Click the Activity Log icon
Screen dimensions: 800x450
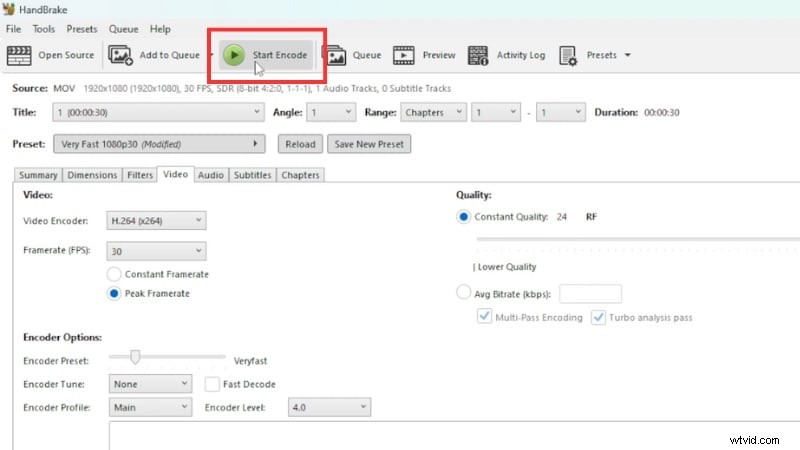(x=478, y=55)
